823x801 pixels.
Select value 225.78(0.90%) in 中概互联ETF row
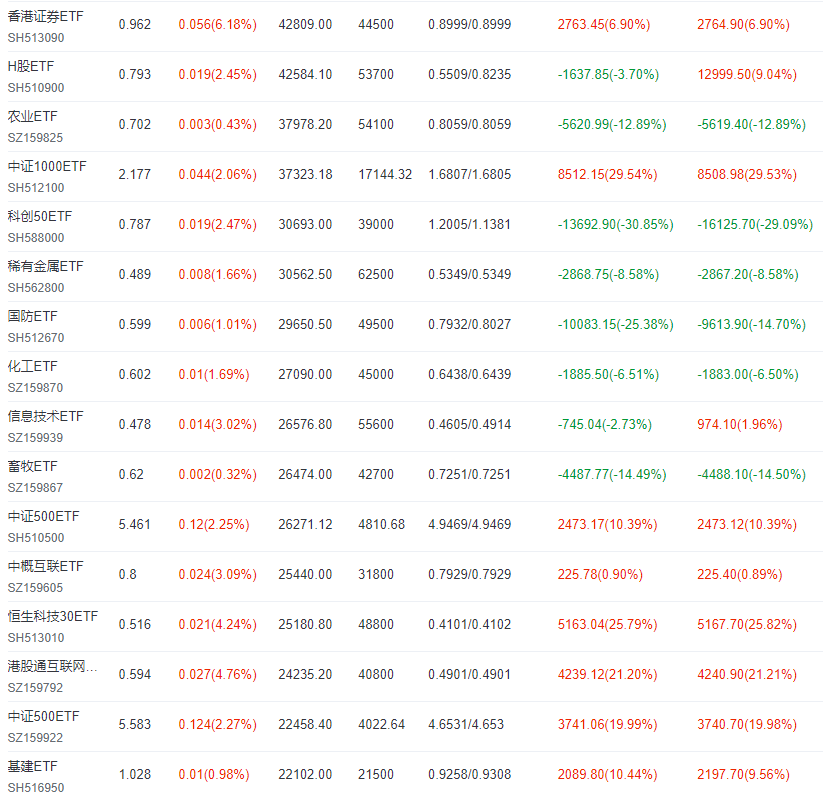(x=600, y=574)
